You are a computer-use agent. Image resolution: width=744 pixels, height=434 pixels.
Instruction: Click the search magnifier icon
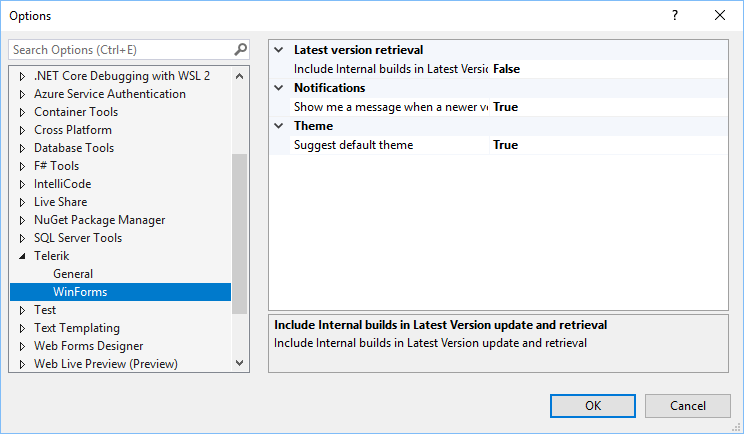pyautogui.click(x=241, y=49)
